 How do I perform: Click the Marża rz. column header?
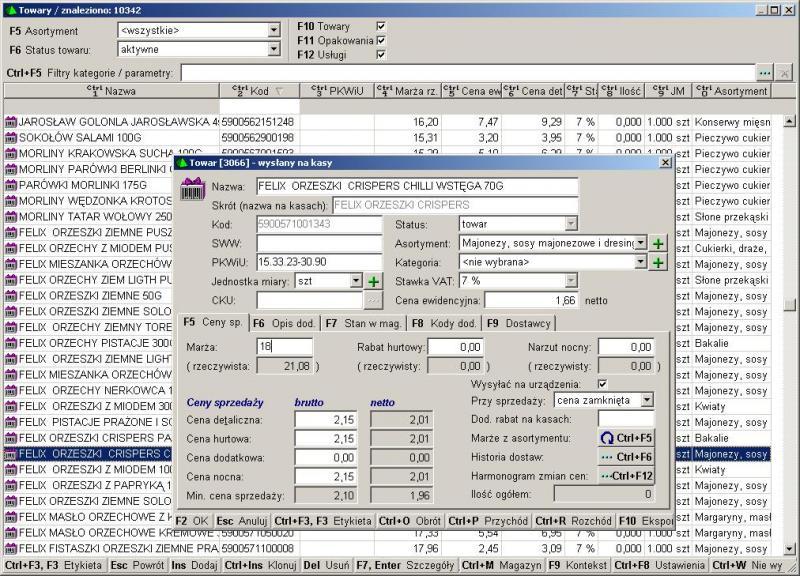click(x=408, y=91)
